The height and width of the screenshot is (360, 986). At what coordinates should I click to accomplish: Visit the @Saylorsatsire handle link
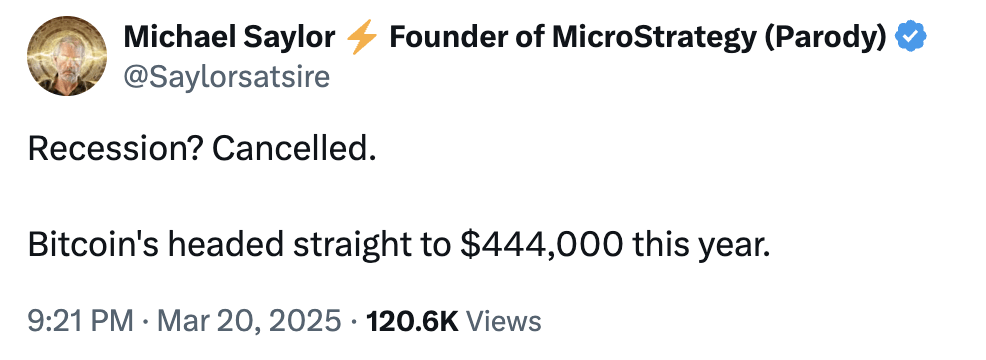pyautogui.click(x=226, y=77)
